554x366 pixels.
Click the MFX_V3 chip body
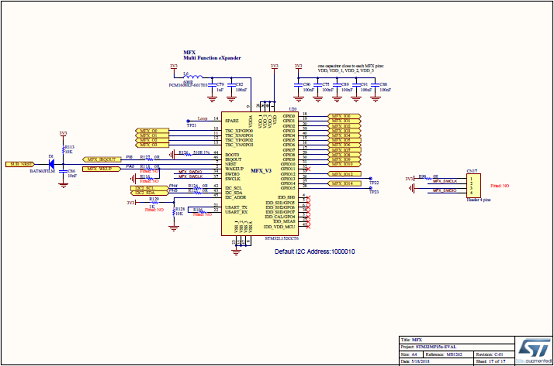click(x=260, y=173)
